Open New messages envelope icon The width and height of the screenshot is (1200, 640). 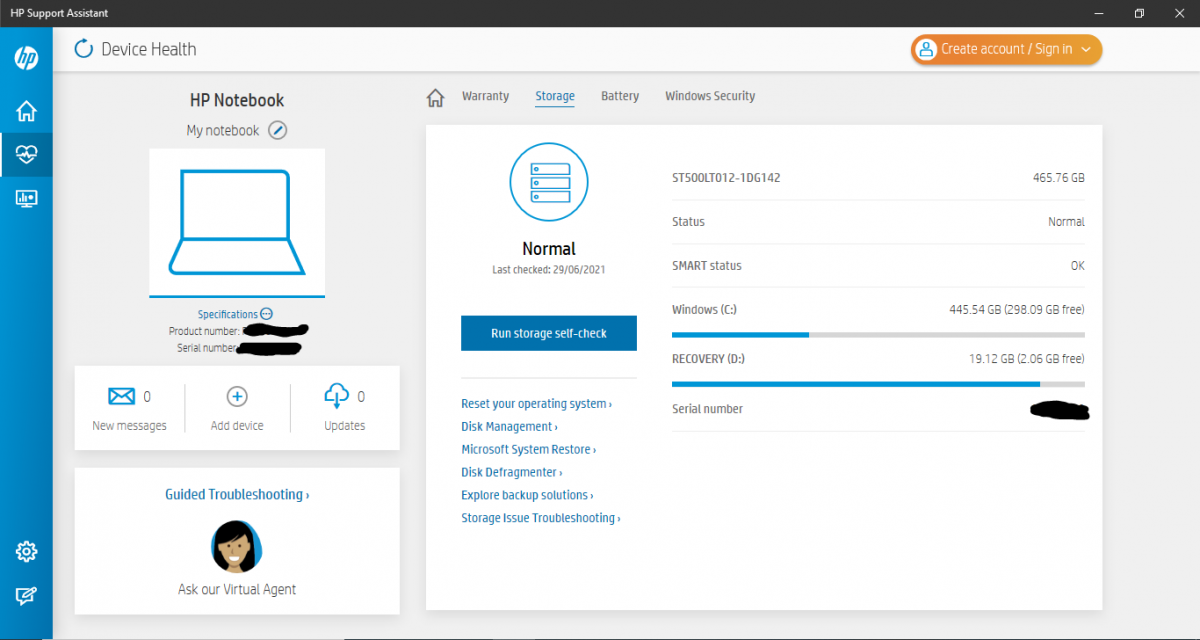point(121,397)
